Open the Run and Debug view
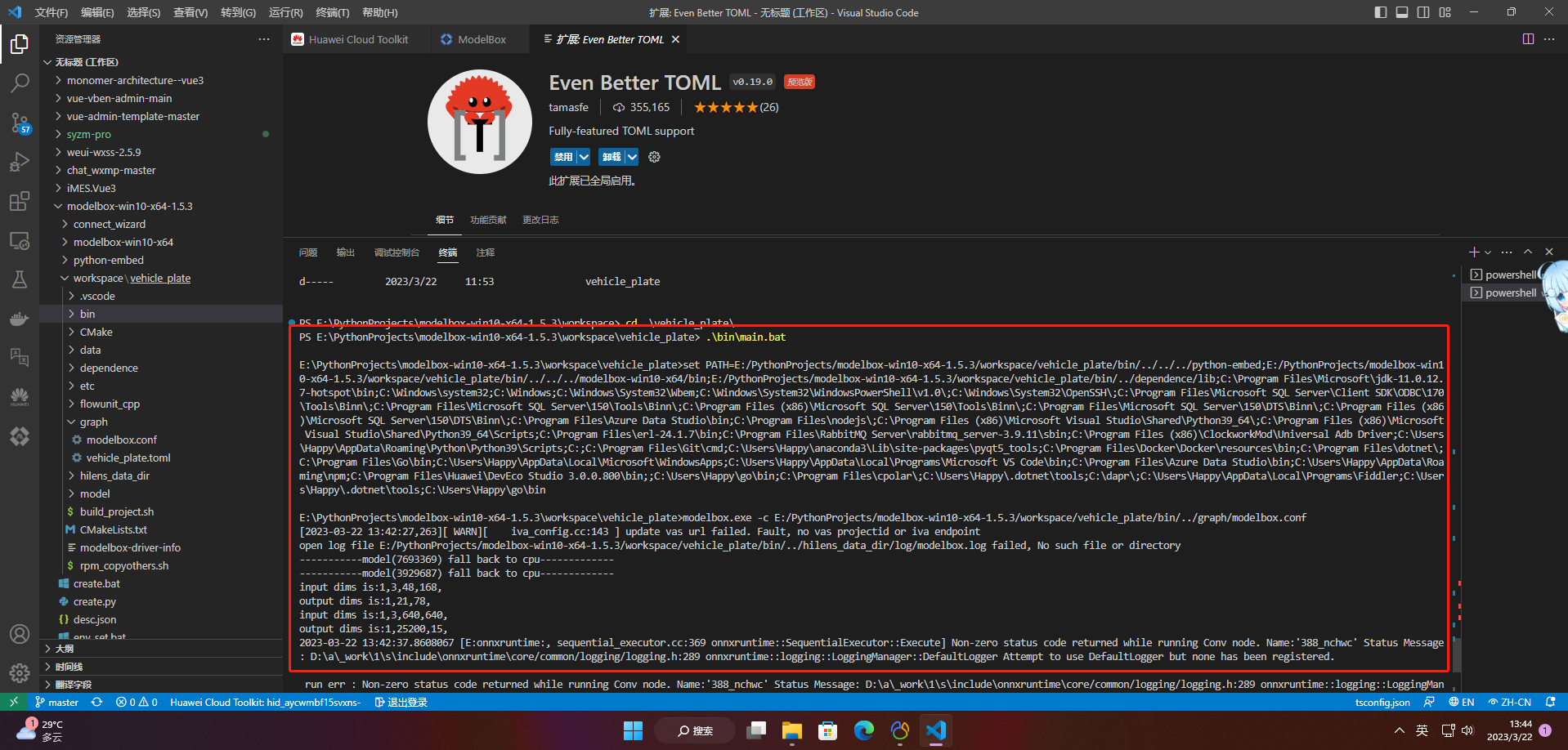Image resolution: width=1568 pixels, height=750 pixels. [x=20, y=162]
